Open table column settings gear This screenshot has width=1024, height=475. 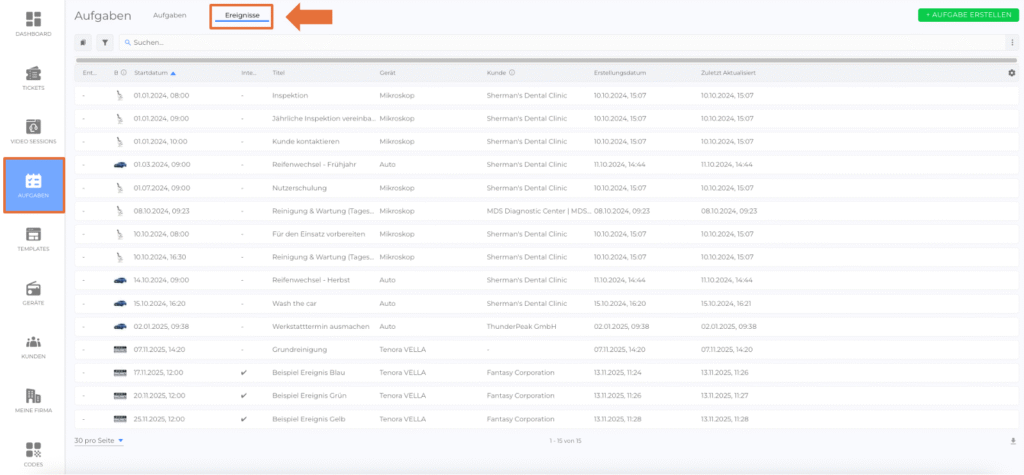click(x=1011, y=73)
